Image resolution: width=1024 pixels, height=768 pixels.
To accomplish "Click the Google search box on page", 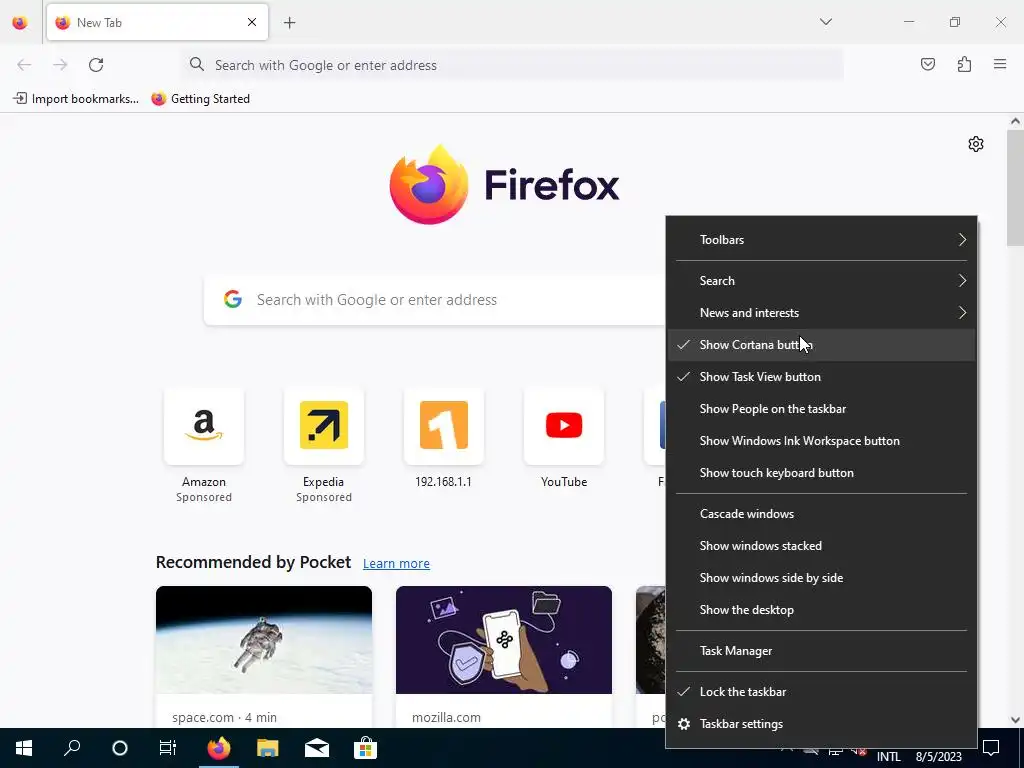I will pos(434,300).
